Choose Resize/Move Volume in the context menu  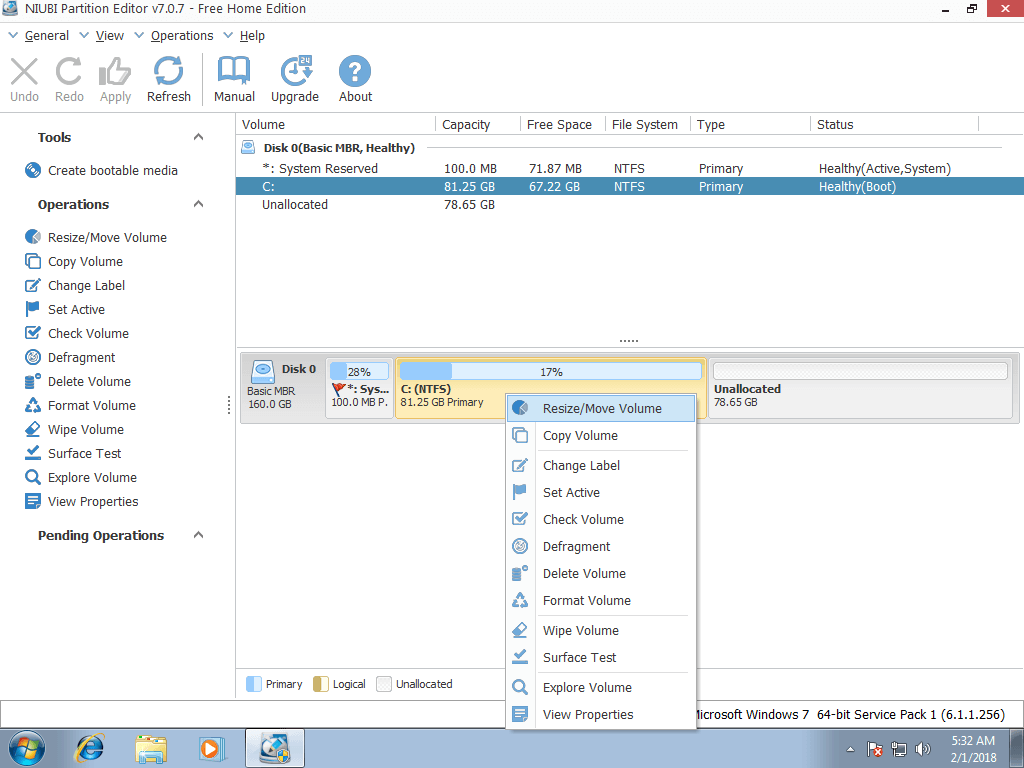tap(601, 408)
